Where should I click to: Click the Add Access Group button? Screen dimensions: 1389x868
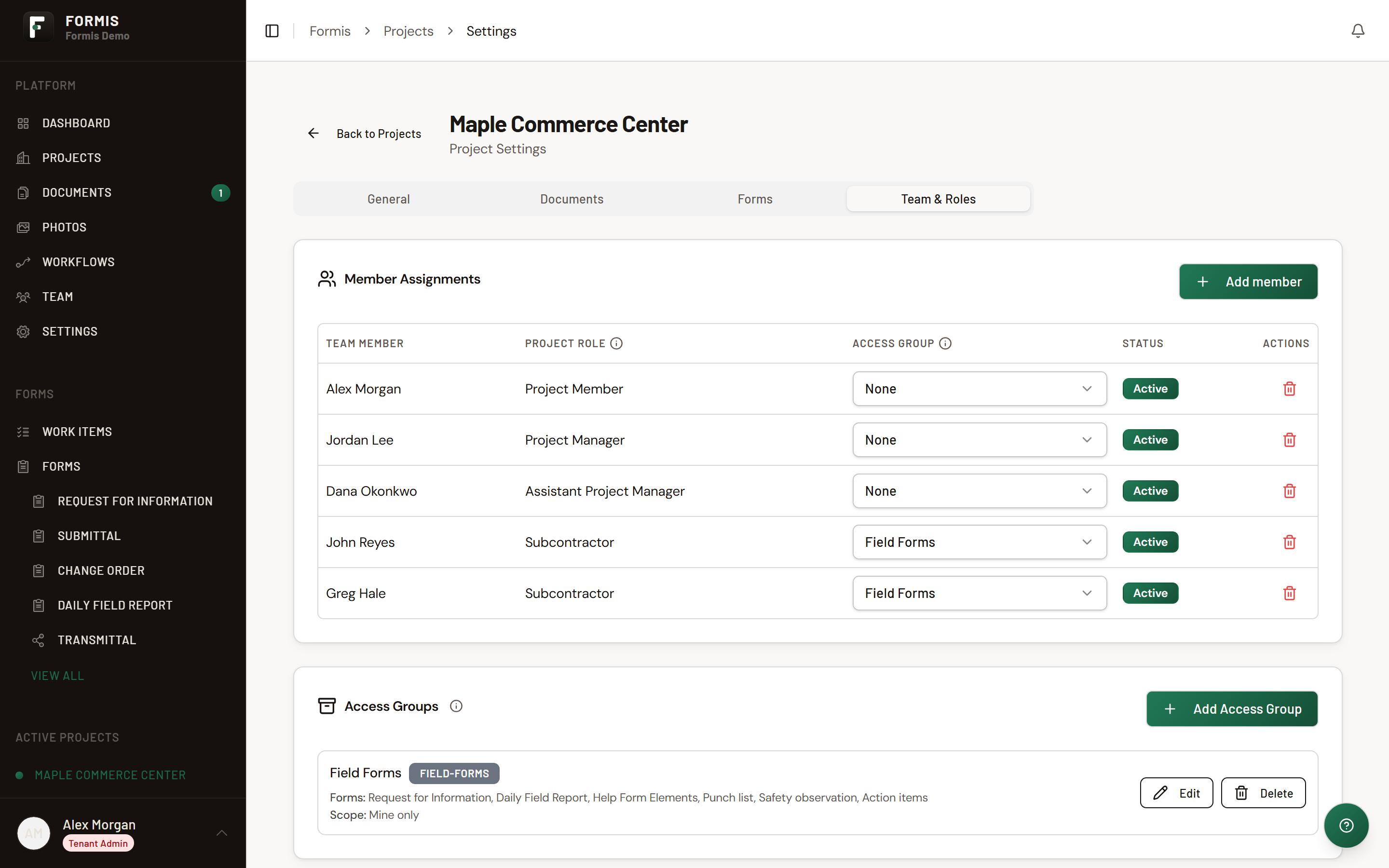1232,709
